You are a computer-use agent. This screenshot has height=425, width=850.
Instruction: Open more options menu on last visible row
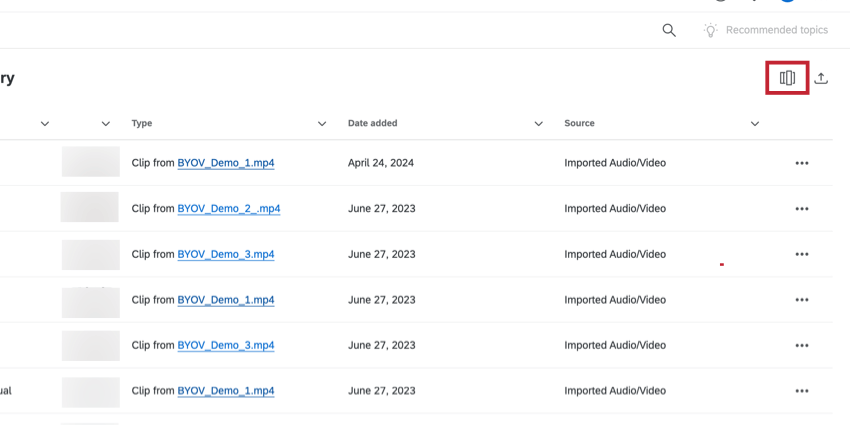point(801,391)
